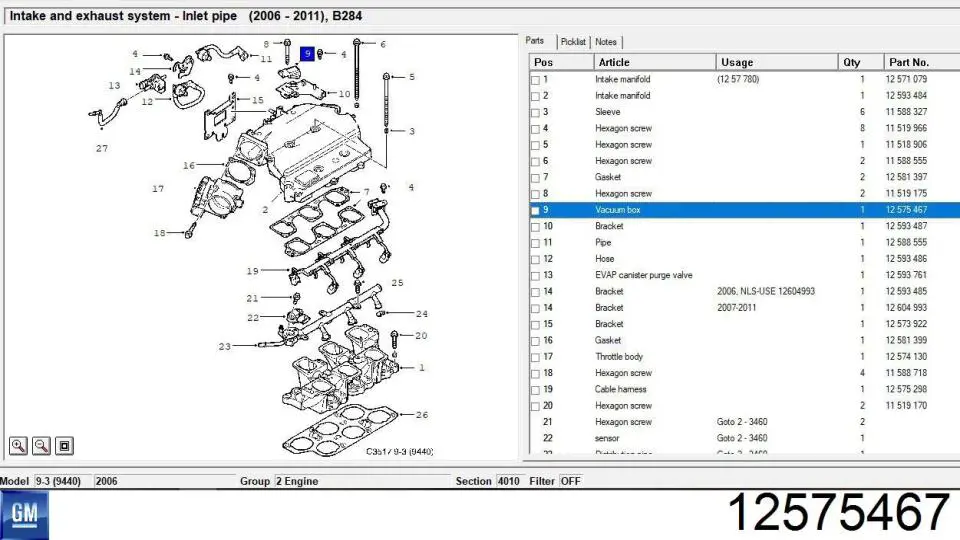
Task: Fit the diagram to the window
Action: point(64,446)
